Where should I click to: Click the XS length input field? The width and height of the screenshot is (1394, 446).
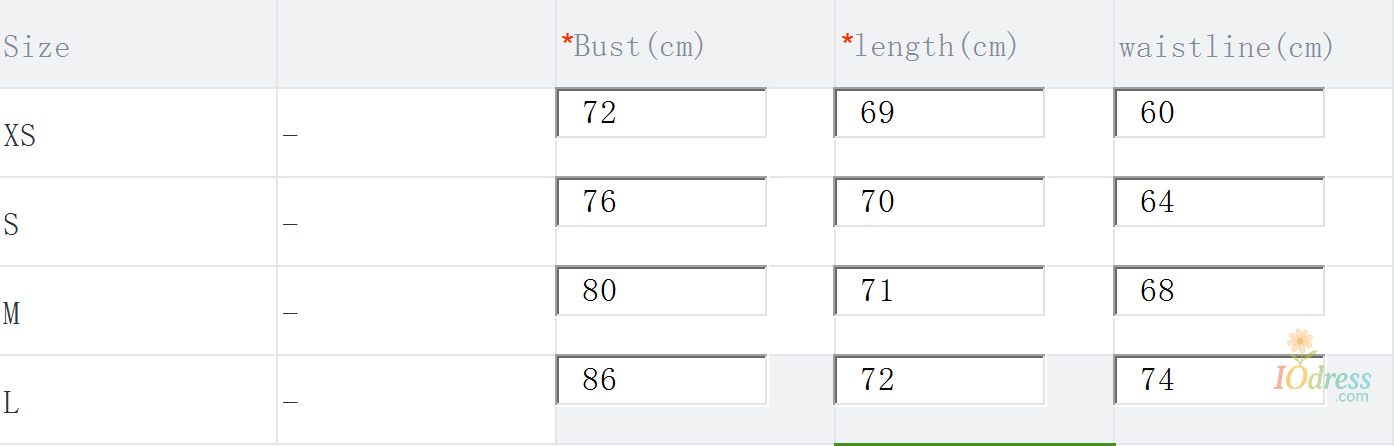coord(939,113)
